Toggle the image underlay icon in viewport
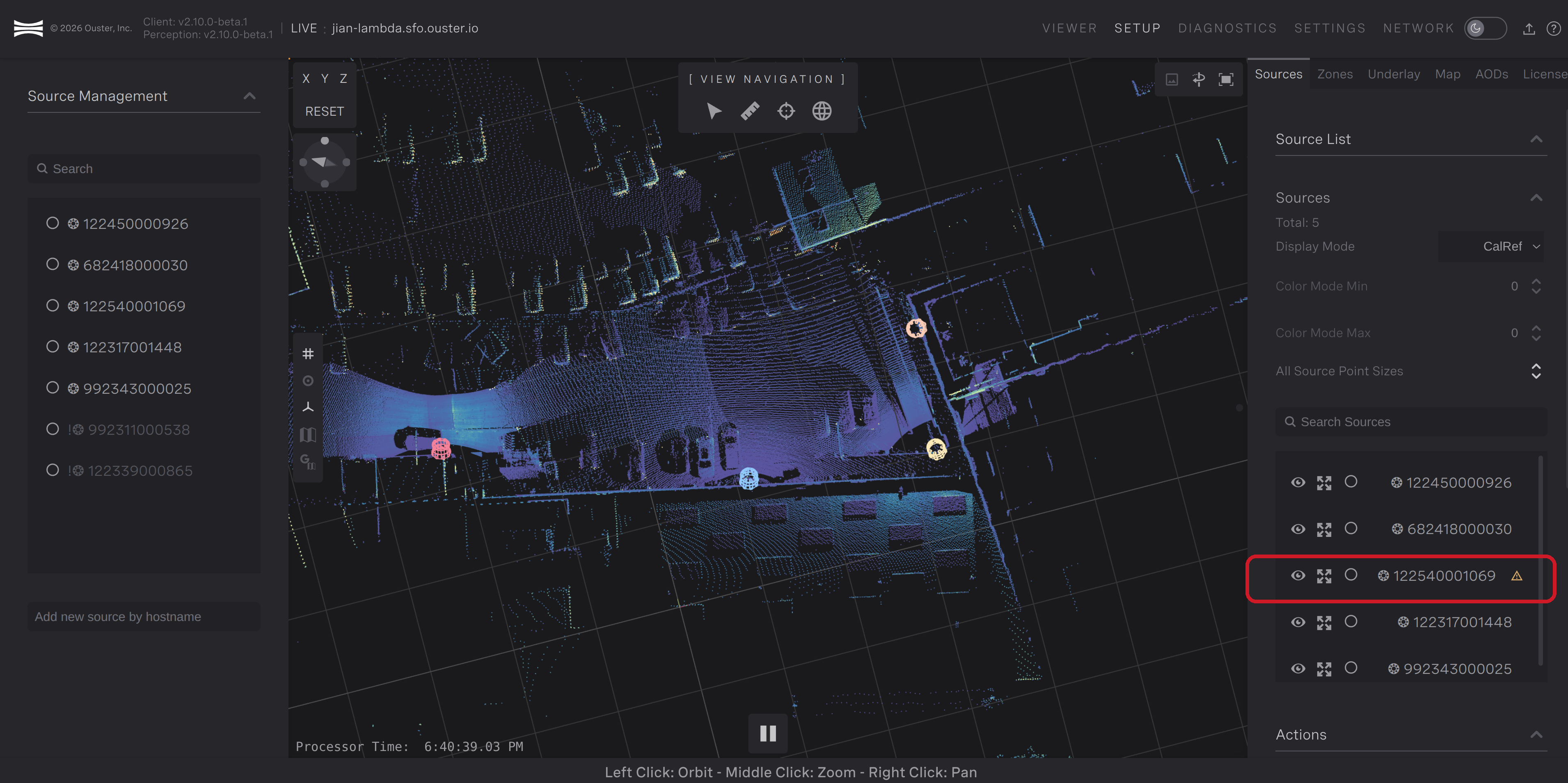 pos(1172,79)
